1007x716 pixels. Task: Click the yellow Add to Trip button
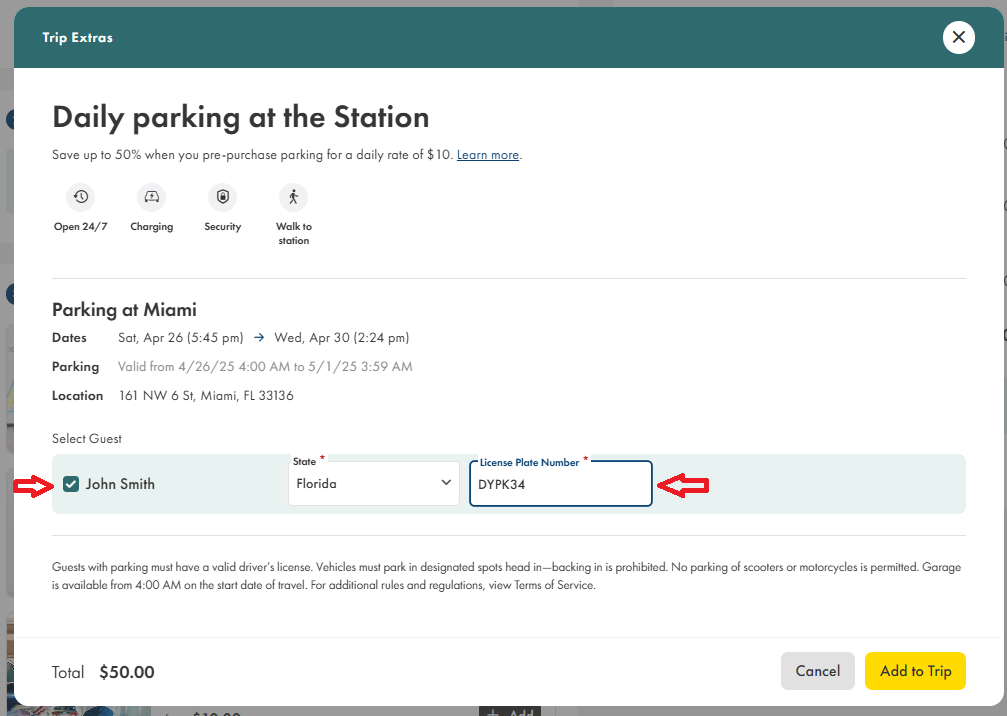click(x=915, y=671)
